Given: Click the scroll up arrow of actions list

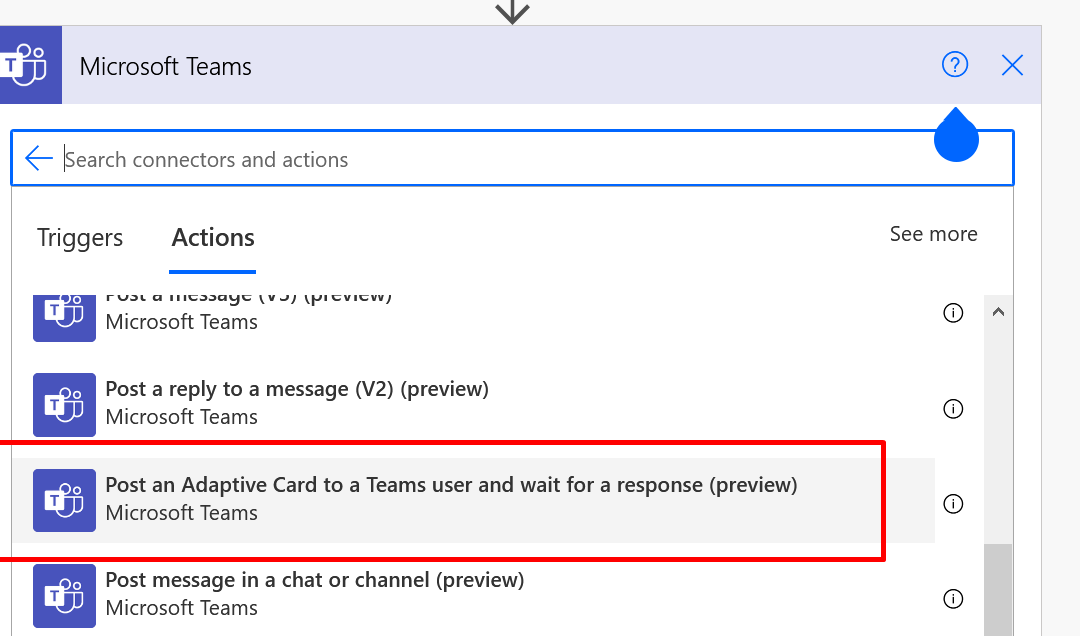Looking at the screenshot, I should [998, 312].
